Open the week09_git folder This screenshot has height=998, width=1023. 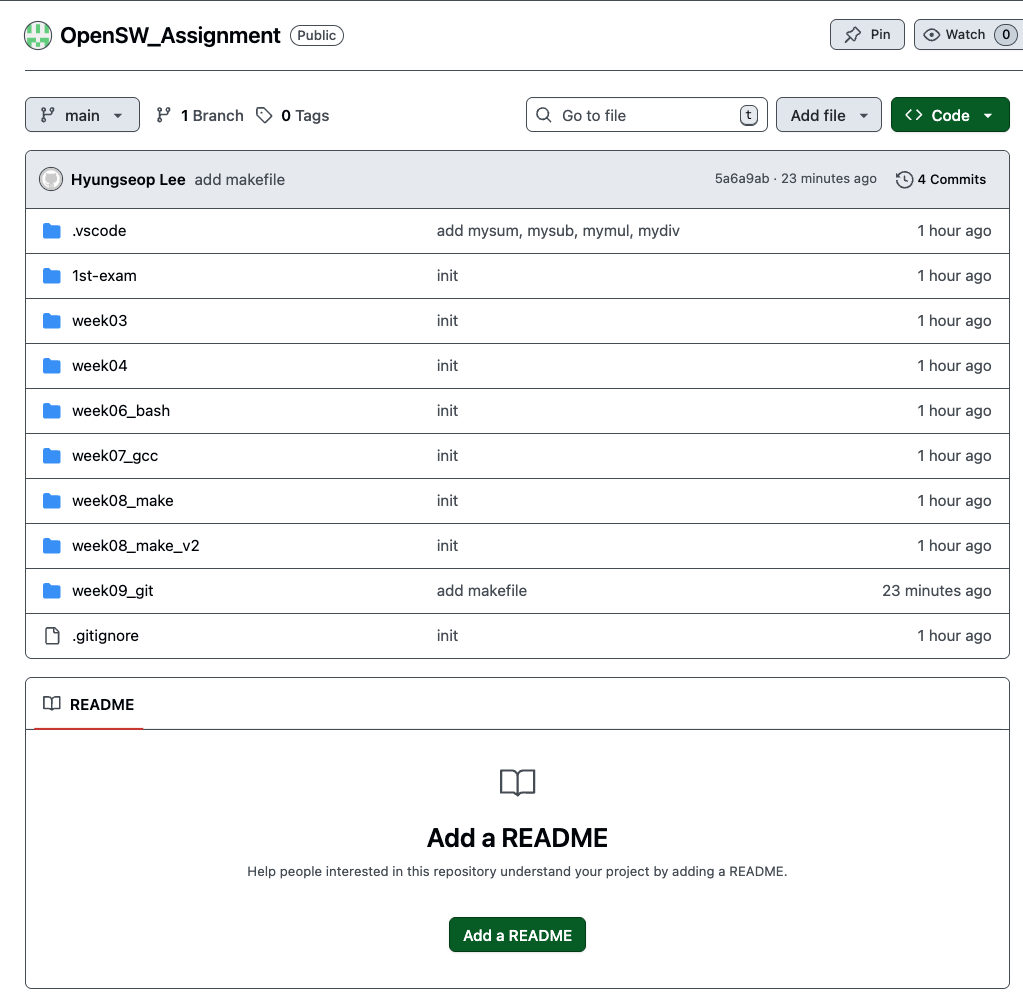click(x=112, y=591)
